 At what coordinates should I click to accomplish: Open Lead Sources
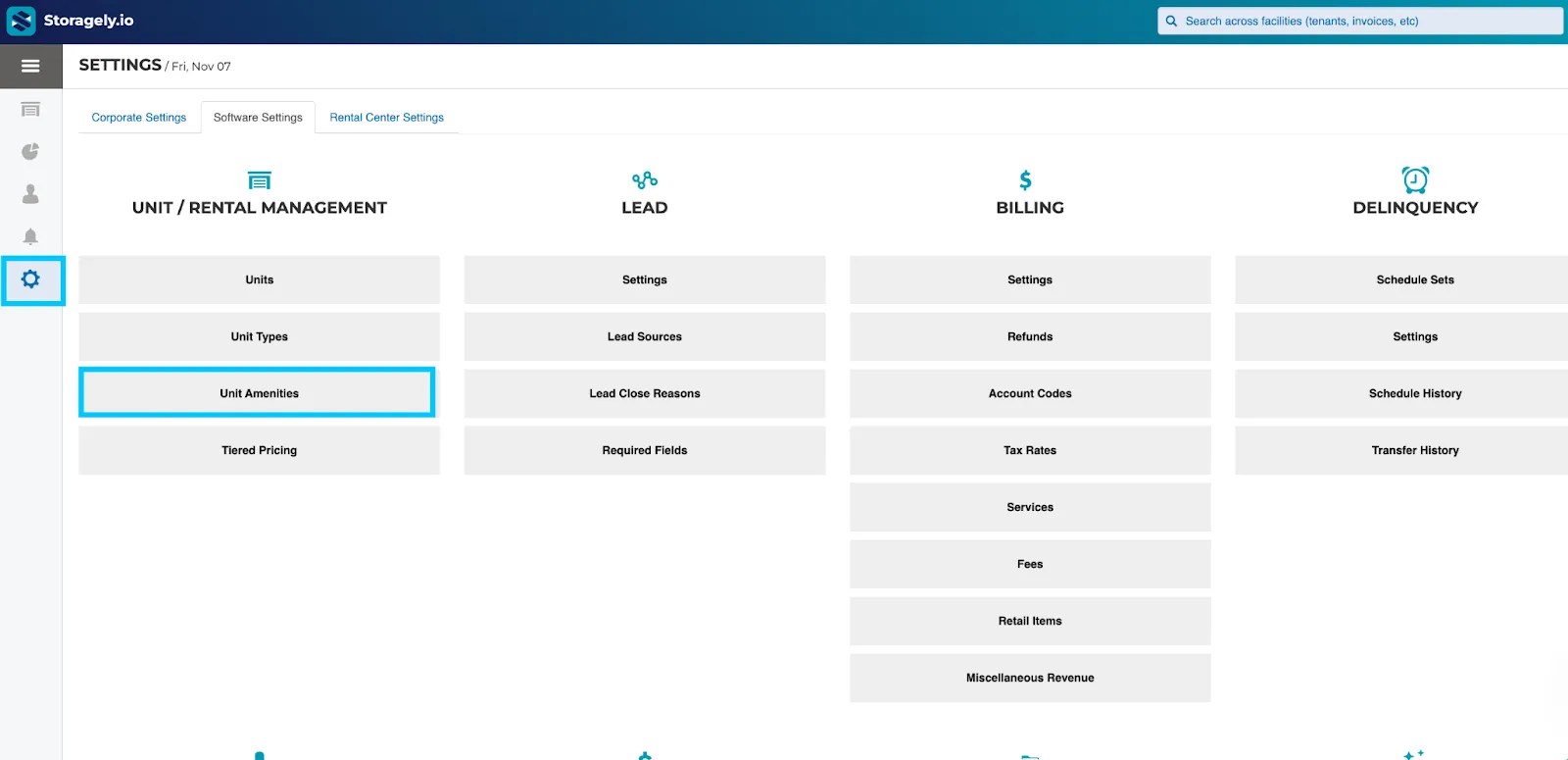click(645, 336)
